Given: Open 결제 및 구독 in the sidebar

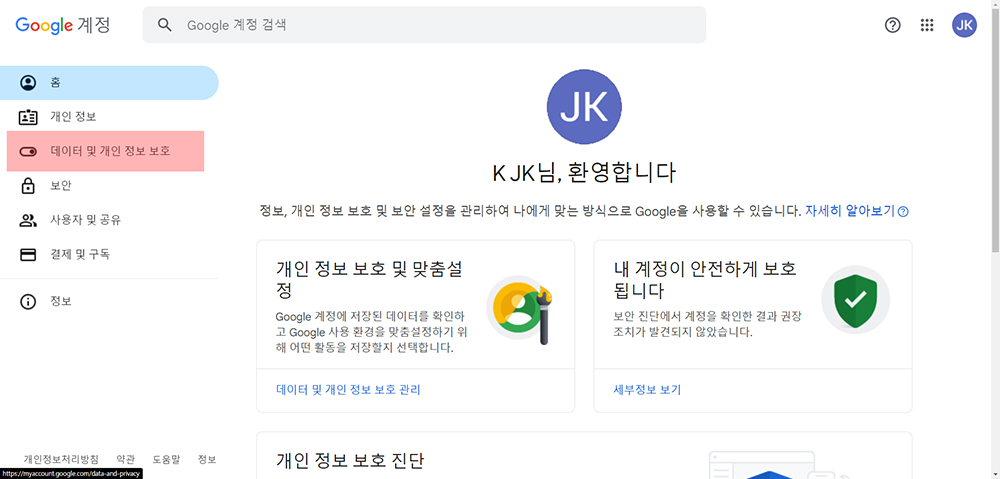Looking at the screenshot, I should click(x=109, y=254).
